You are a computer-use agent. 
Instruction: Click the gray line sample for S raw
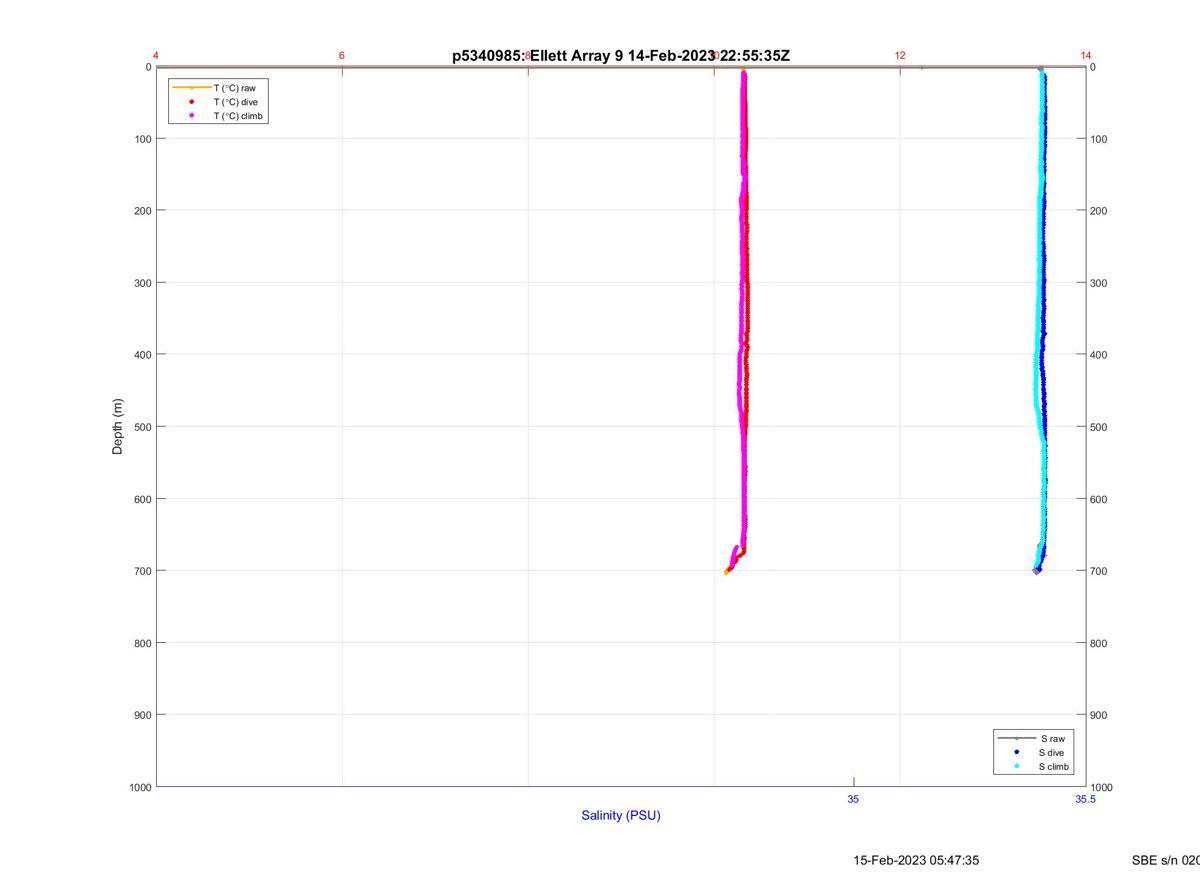click(x=1016, y=738)
